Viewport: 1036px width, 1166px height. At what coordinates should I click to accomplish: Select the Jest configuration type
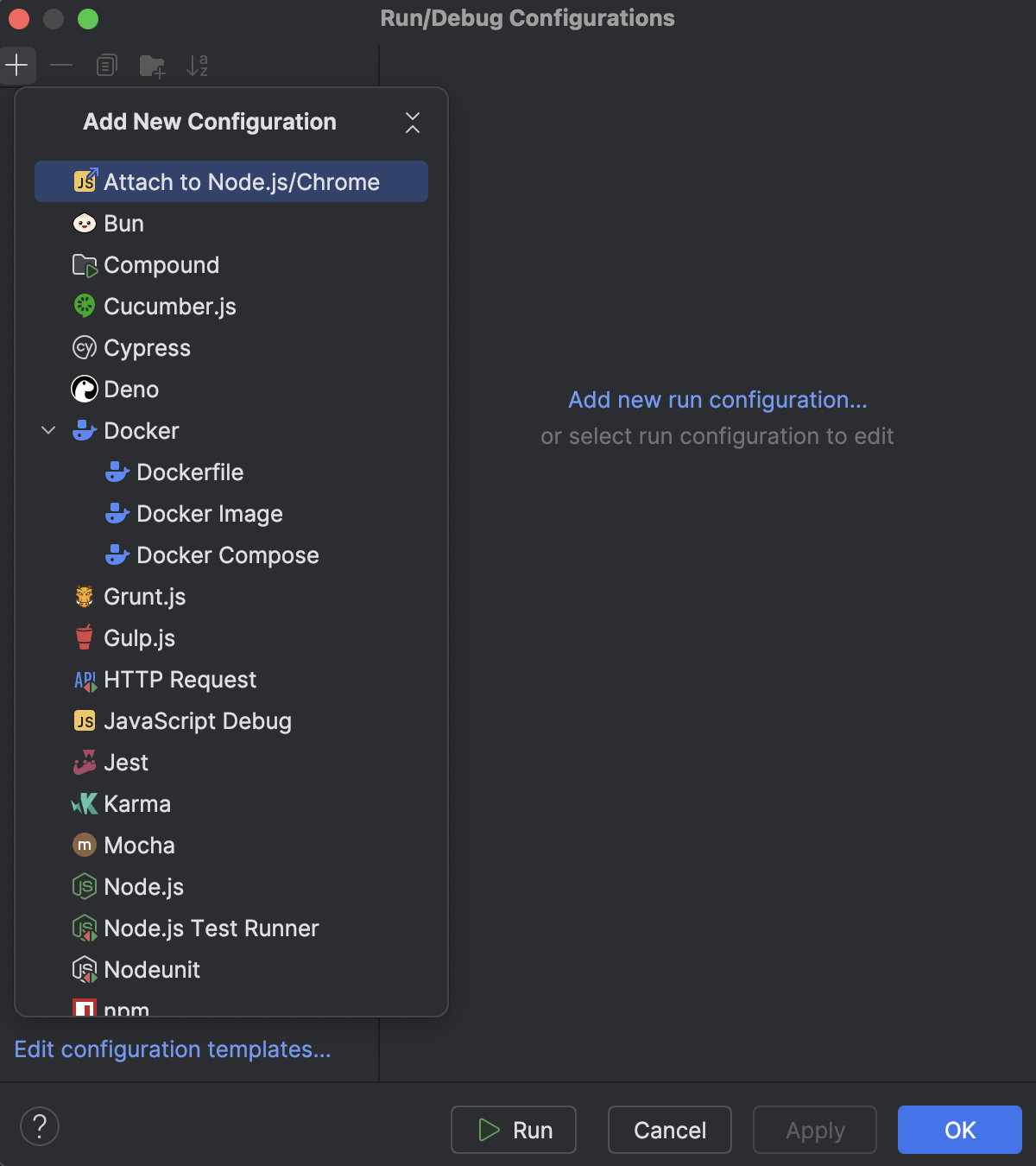125,763
